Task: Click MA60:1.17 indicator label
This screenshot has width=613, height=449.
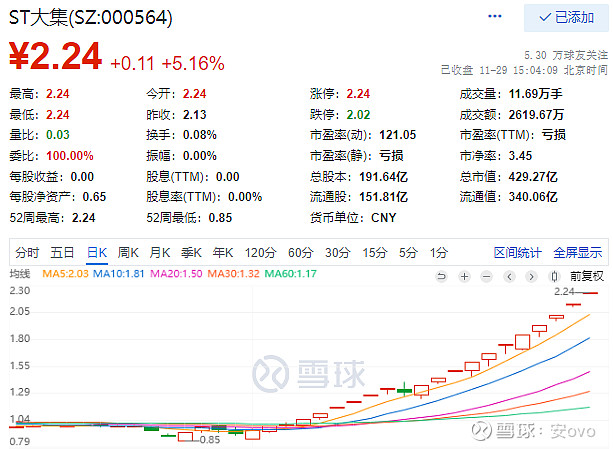Action: point(290,274)
